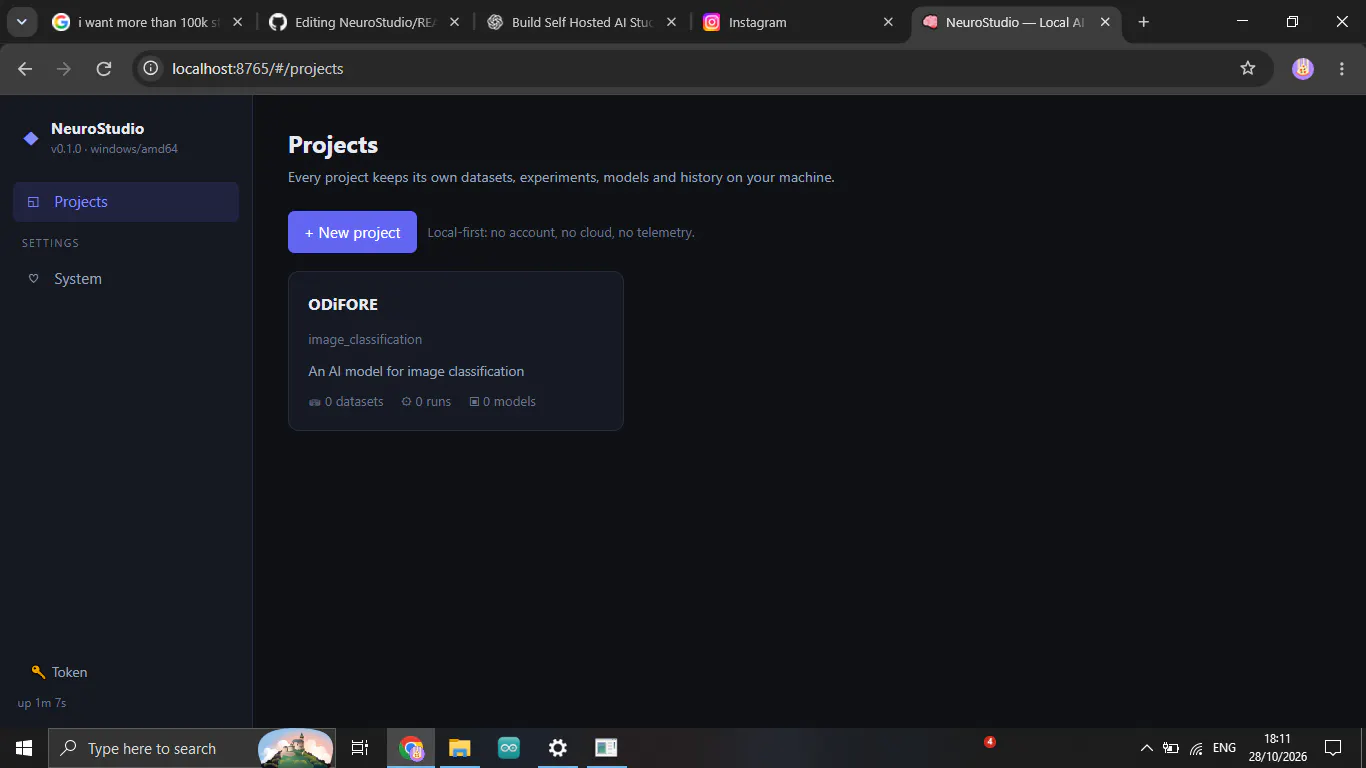
Task: Click the site information icon in address bar
Action: 151,68
